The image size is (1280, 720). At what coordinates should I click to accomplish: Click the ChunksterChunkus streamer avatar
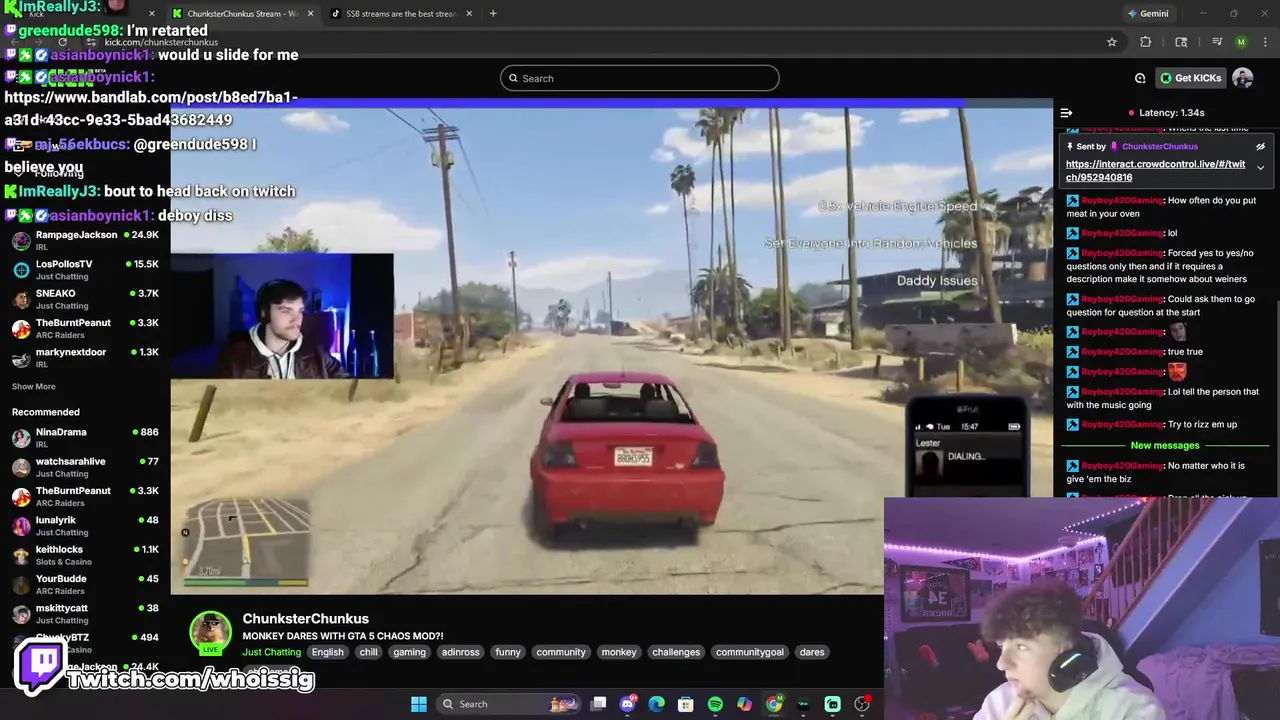[211, 632]
